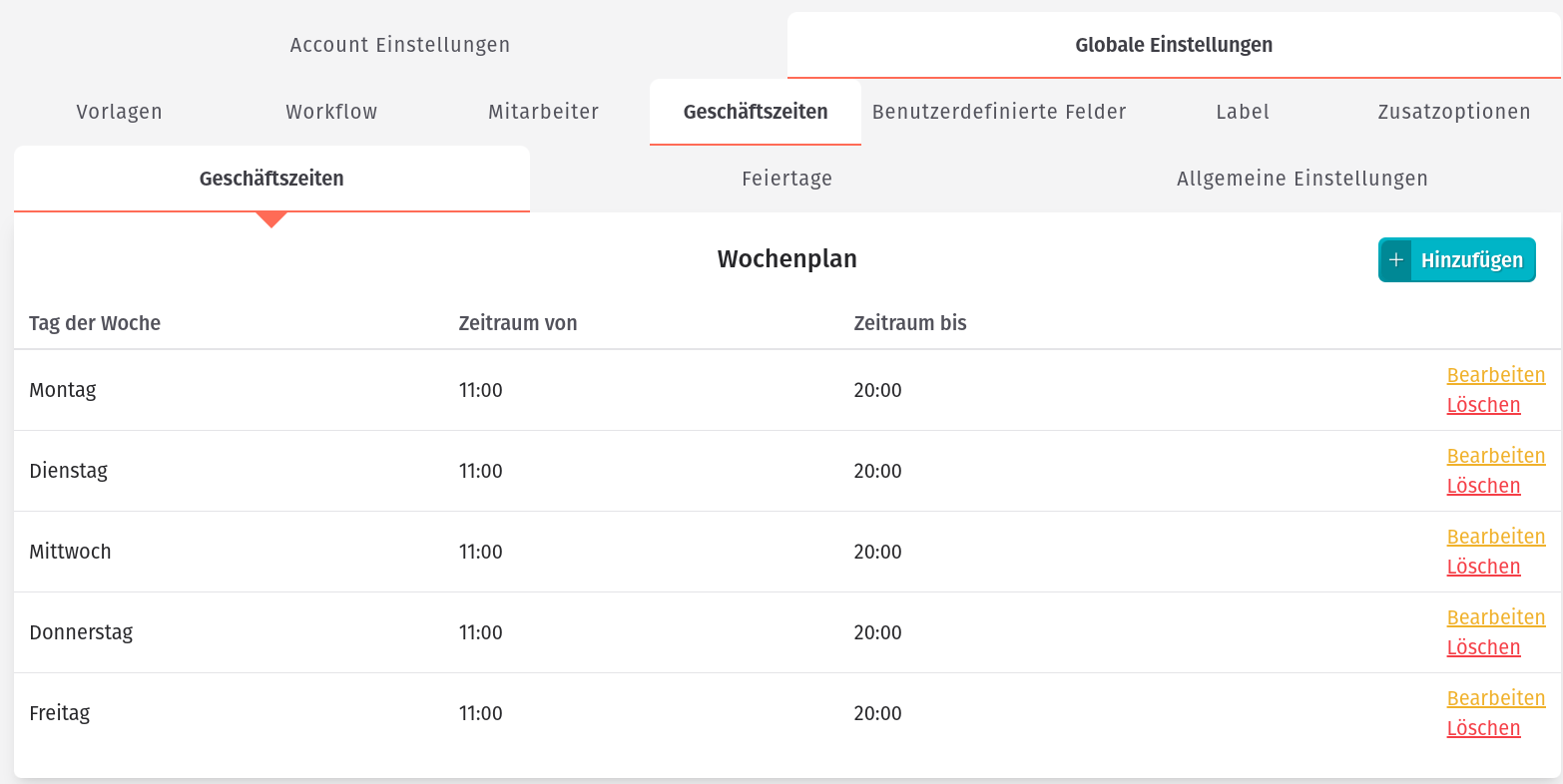
Task: Click the Zeitraum bis column header
Action: point(910,323)
